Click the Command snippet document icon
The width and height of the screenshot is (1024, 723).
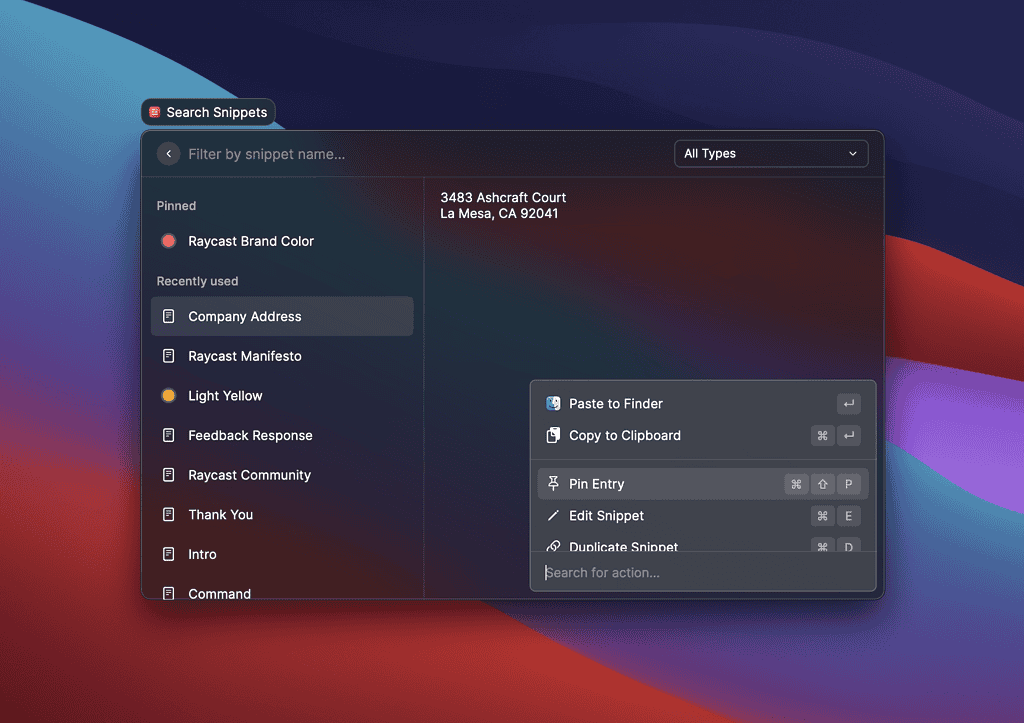(x=168, y=593)
